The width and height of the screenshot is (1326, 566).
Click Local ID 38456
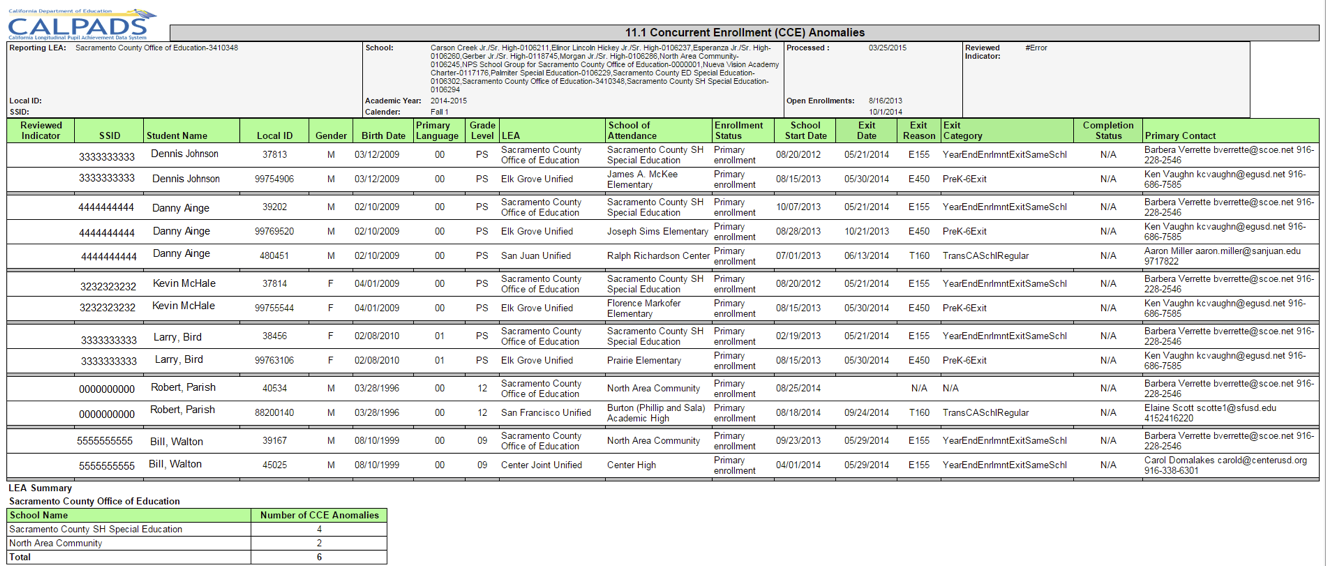point(274,336)
